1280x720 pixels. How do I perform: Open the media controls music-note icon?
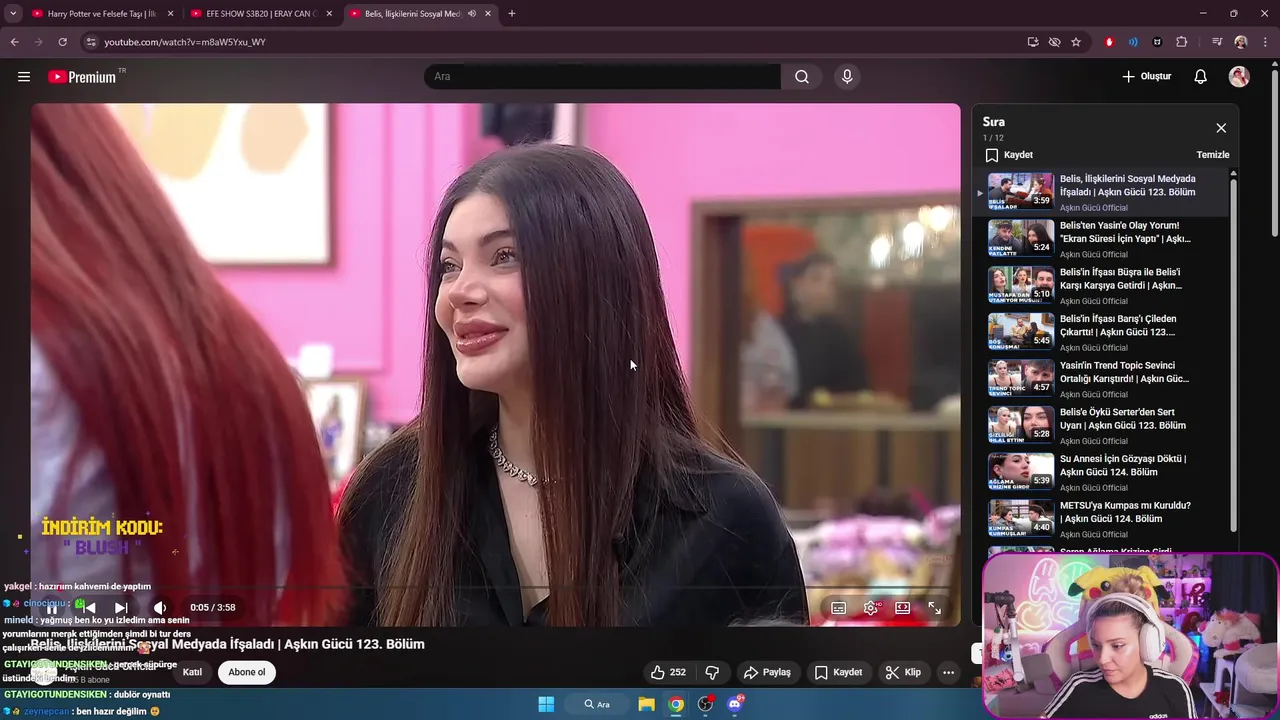(x=1217, y=42)
